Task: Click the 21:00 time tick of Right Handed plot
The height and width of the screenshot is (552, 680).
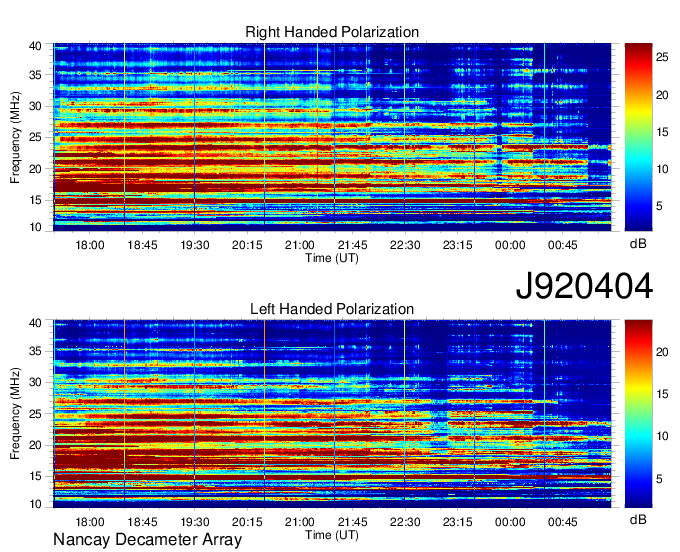Action: (300, 245)
